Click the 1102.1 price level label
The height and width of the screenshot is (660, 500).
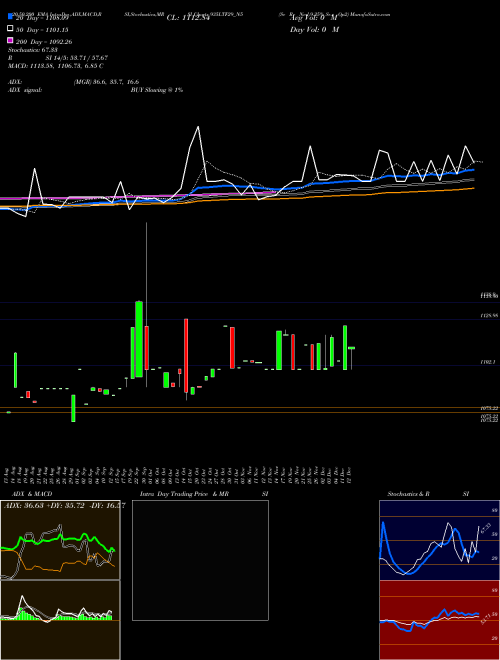pyautogui.click(x=488, y=362)
